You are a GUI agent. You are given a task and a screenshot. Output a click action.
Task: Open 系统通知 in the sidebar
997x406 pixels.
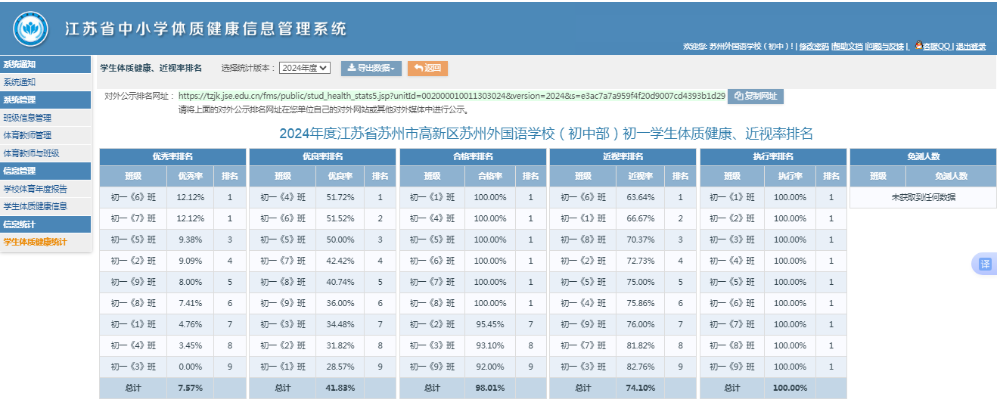pos(20,81)
